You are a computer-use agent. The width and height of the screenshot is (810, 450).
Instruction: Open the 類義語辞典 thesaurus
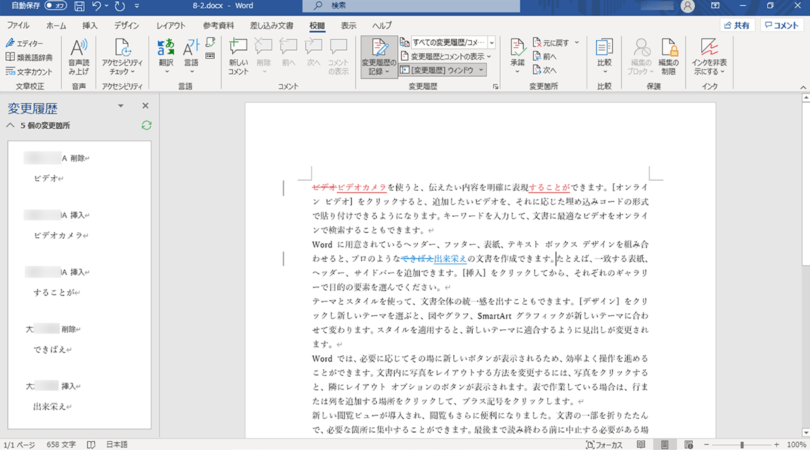(x=29, y=57)
